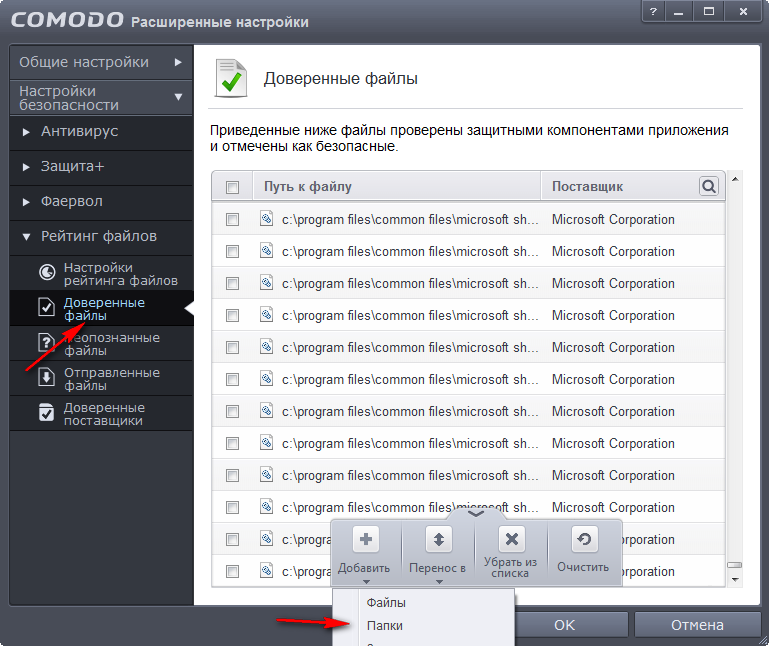Click the Настройки рейтинга файлов sidebar icon
769x646 pixels.
[x=47, y=272]
